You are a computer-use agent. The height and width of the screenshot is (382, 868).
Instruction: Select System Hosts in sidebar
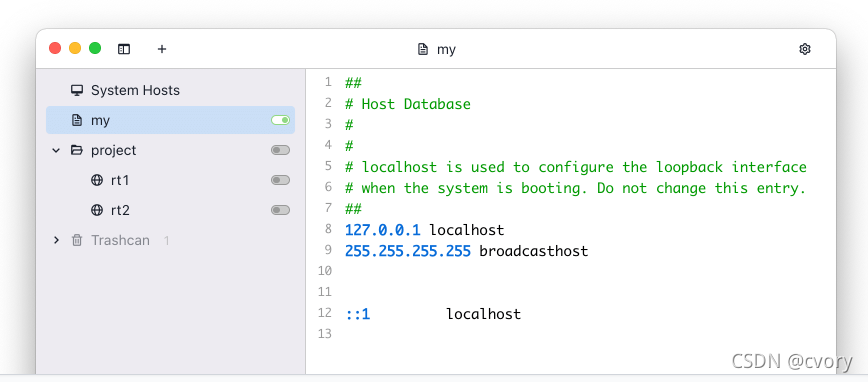coord(170,90)
